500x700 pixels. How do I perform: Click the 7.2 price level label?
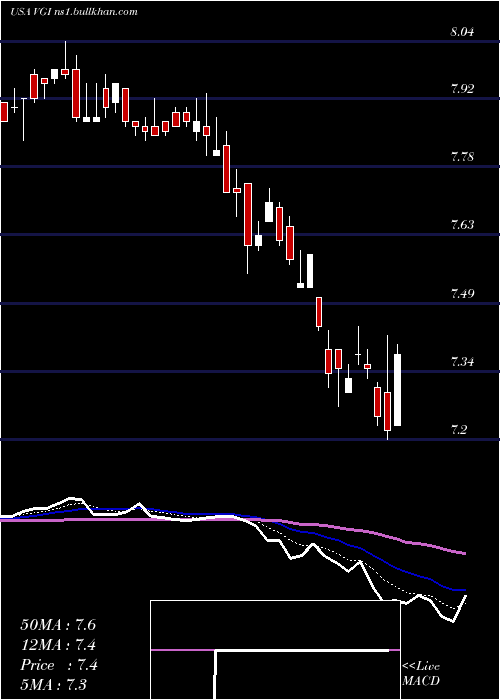pyautogui.click(x=460, y=430)
